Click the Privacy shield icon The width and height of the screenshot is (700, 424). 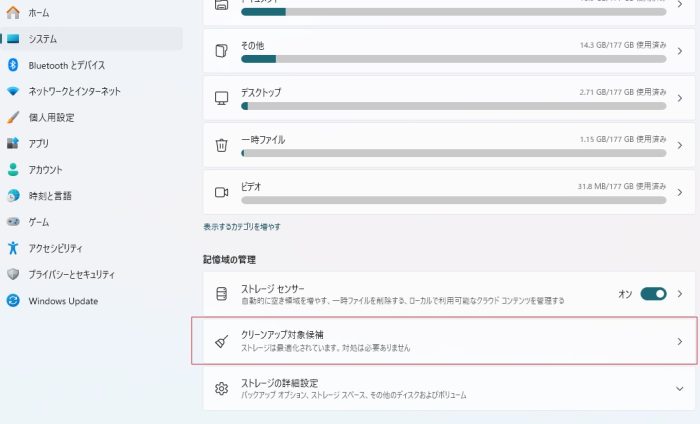point(13,274)
